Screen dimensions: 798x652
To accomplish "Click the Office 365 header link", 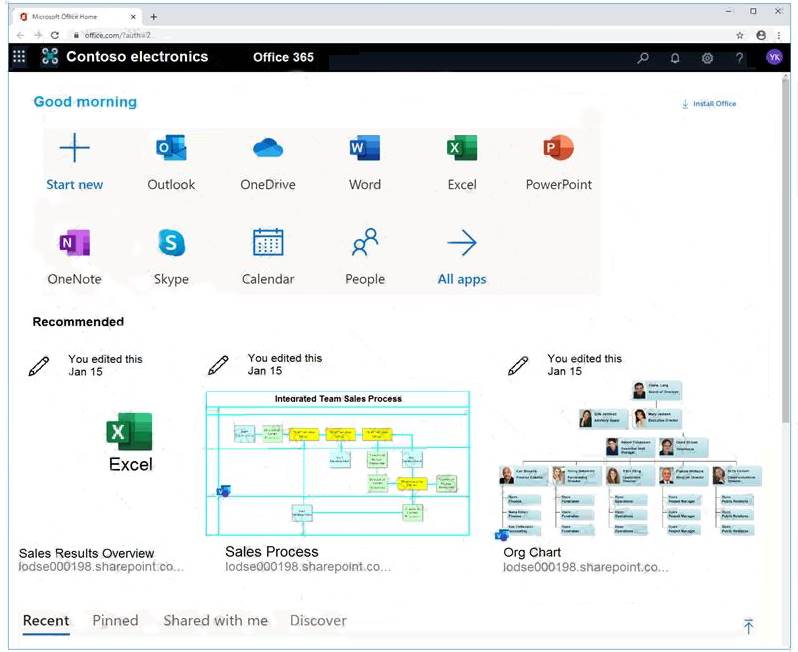I will click(283, 57).
